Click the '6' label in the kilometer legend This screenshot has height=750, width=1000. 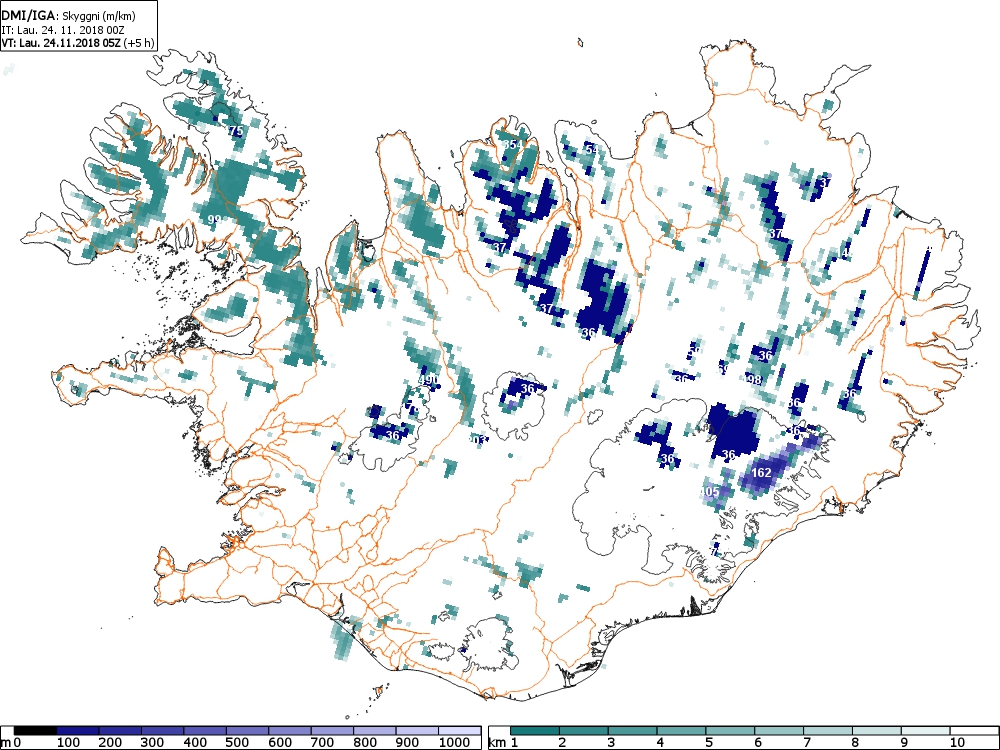[757, 742]
